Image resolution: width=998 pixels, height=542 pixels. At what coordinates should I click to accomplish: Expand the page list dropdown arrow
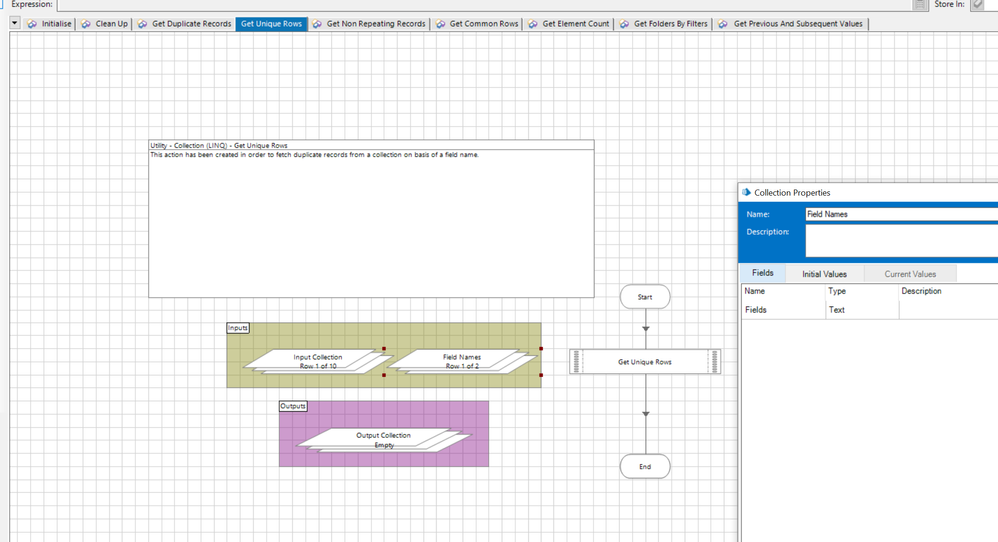15,23
